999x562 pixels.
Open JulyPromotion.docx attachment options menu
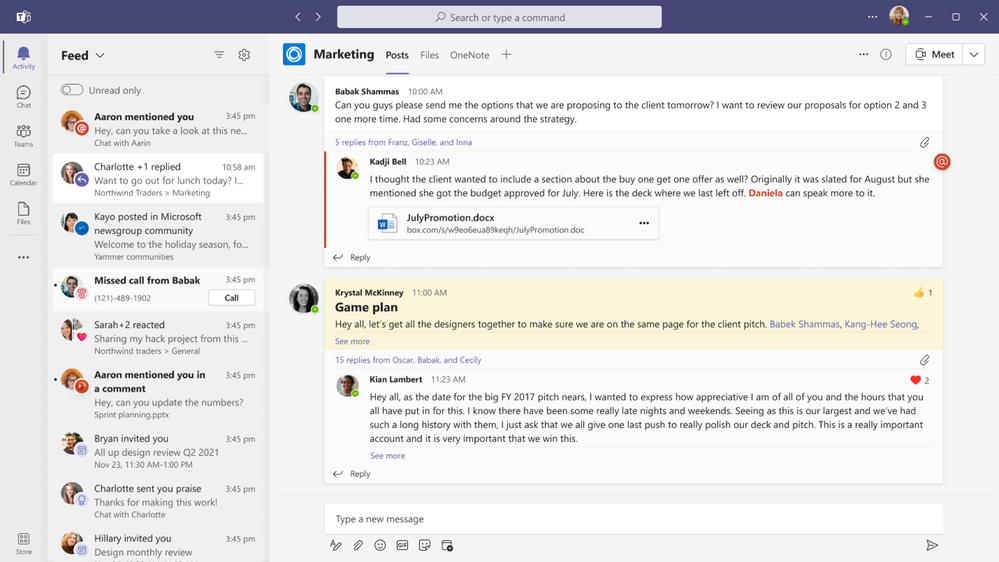[644, 223]
